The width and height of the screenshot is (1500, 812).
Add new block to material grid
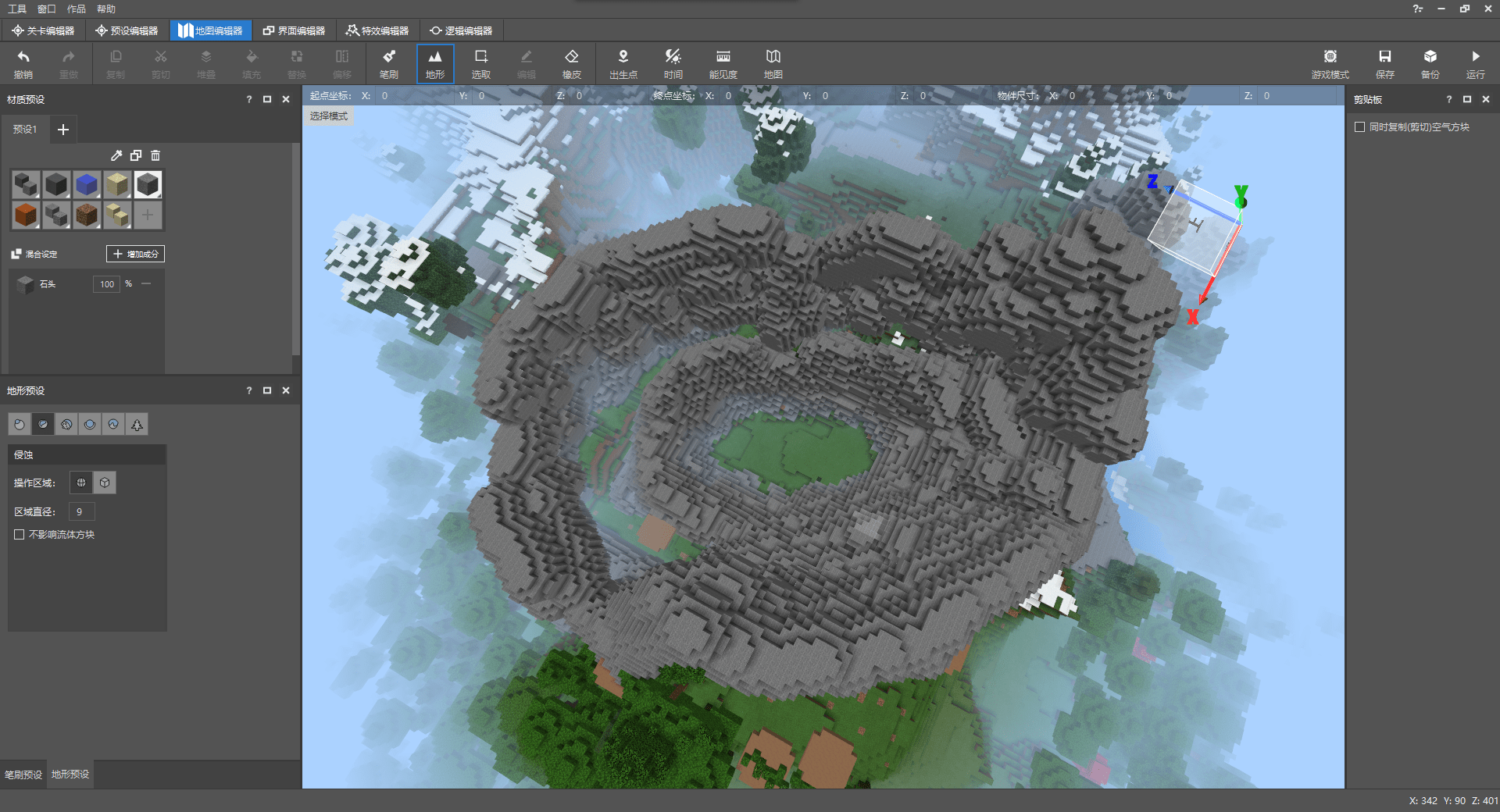point(148,215)
